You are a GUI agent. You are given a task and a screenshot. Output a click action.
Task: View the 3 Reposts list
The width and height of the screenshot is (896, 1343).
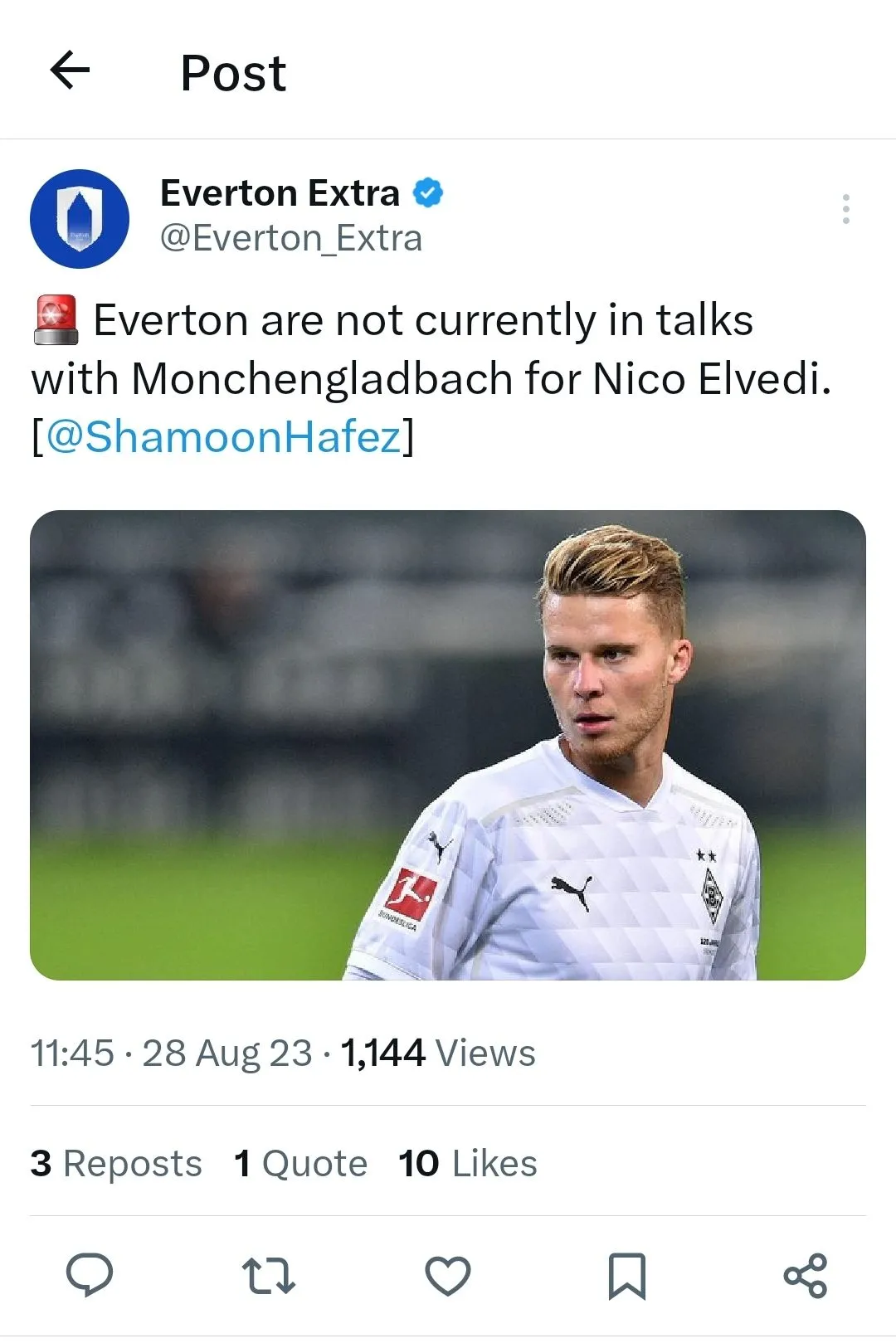point(116,1163)
